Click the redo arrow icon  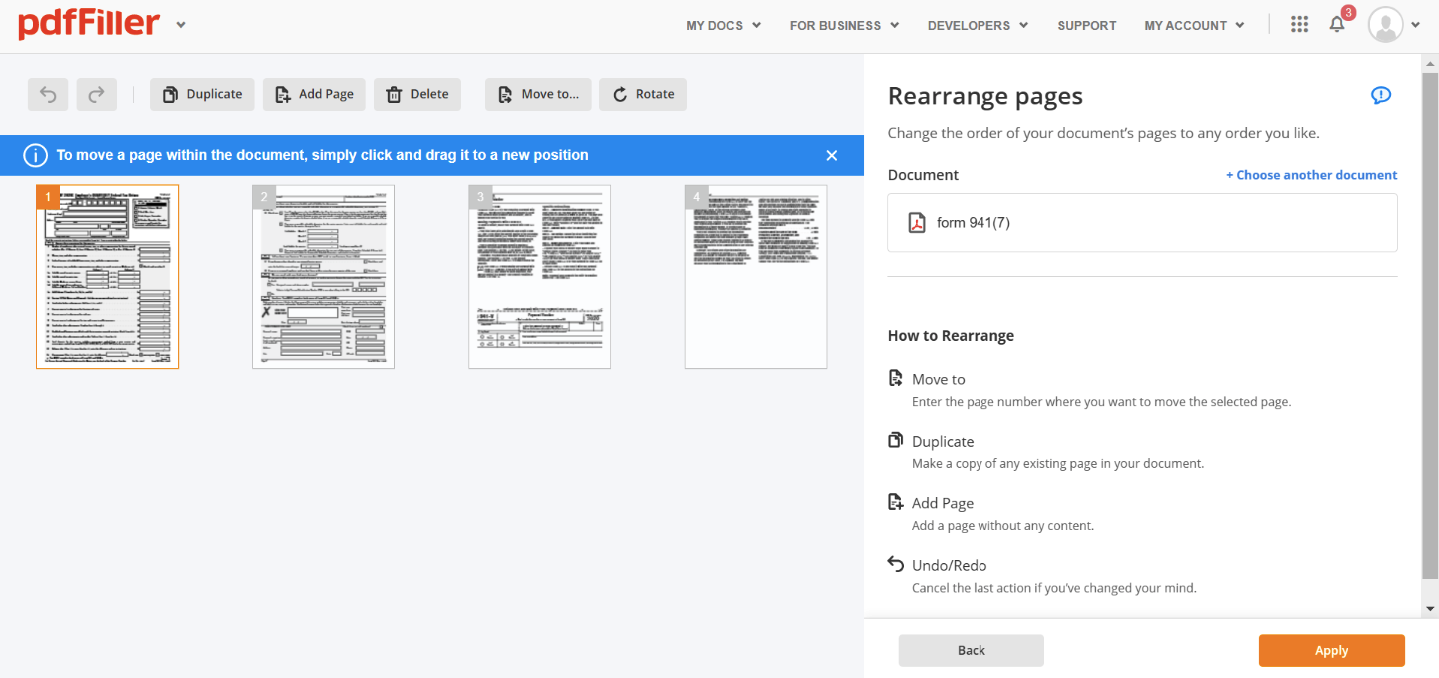[97, 94]
